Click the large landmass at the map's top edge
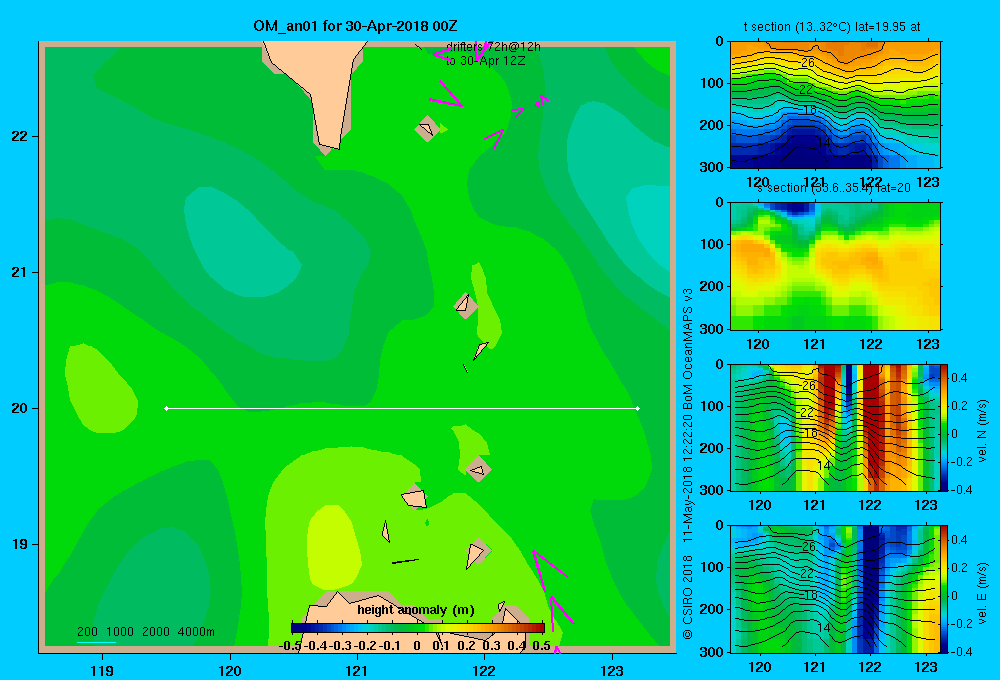The width and height of the screenshot is (1000, 680). click(319, 89)
